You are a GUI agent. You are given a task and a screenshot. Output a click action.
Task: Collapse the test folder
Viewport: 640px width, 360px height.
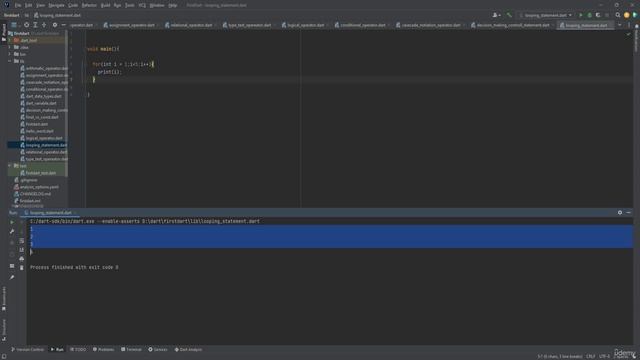click(10, 166)
